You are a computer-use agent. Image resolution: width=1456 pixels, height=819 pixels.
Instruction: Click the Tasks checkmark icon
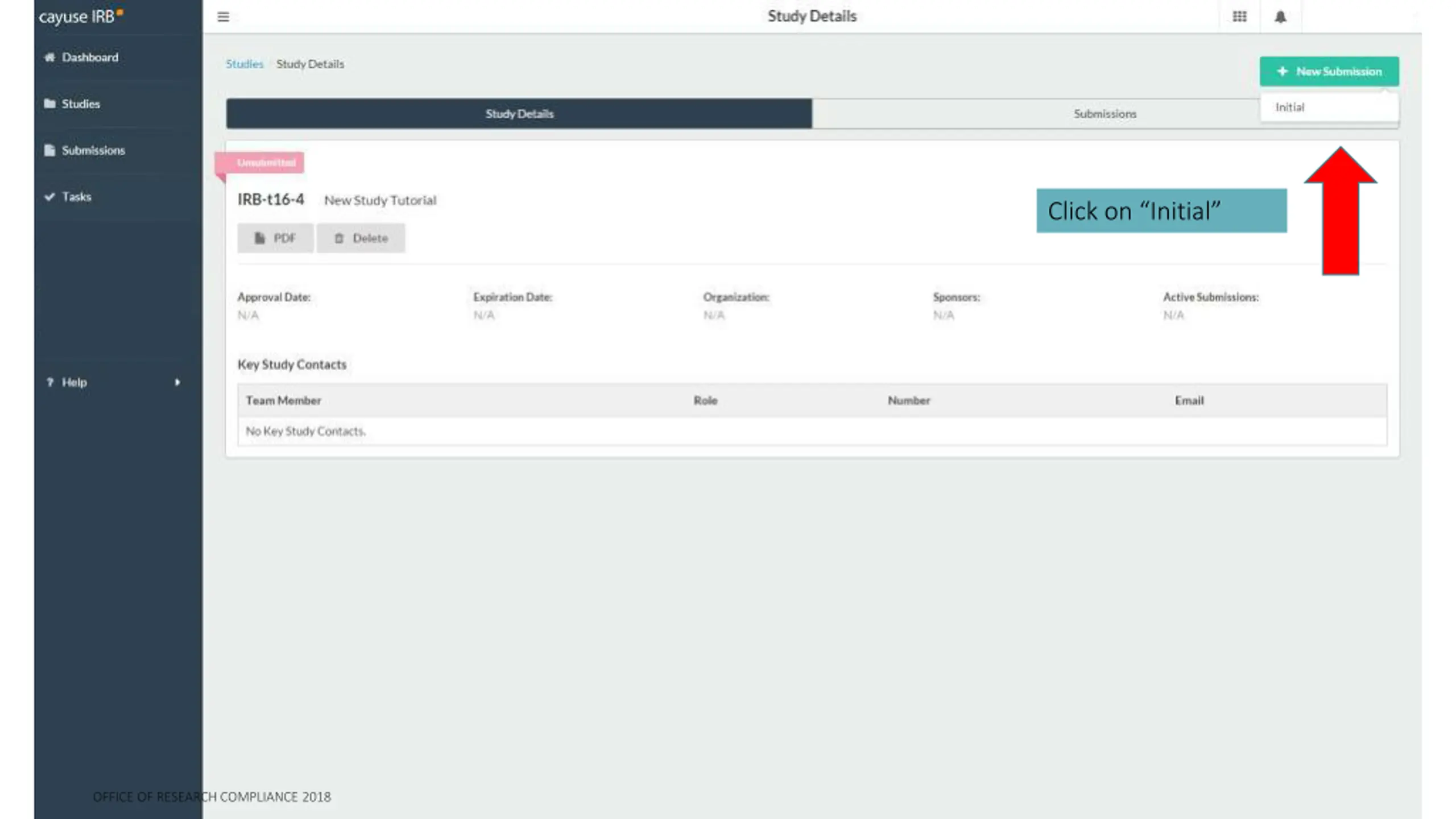pyautogui.click(x=50, y=197)
